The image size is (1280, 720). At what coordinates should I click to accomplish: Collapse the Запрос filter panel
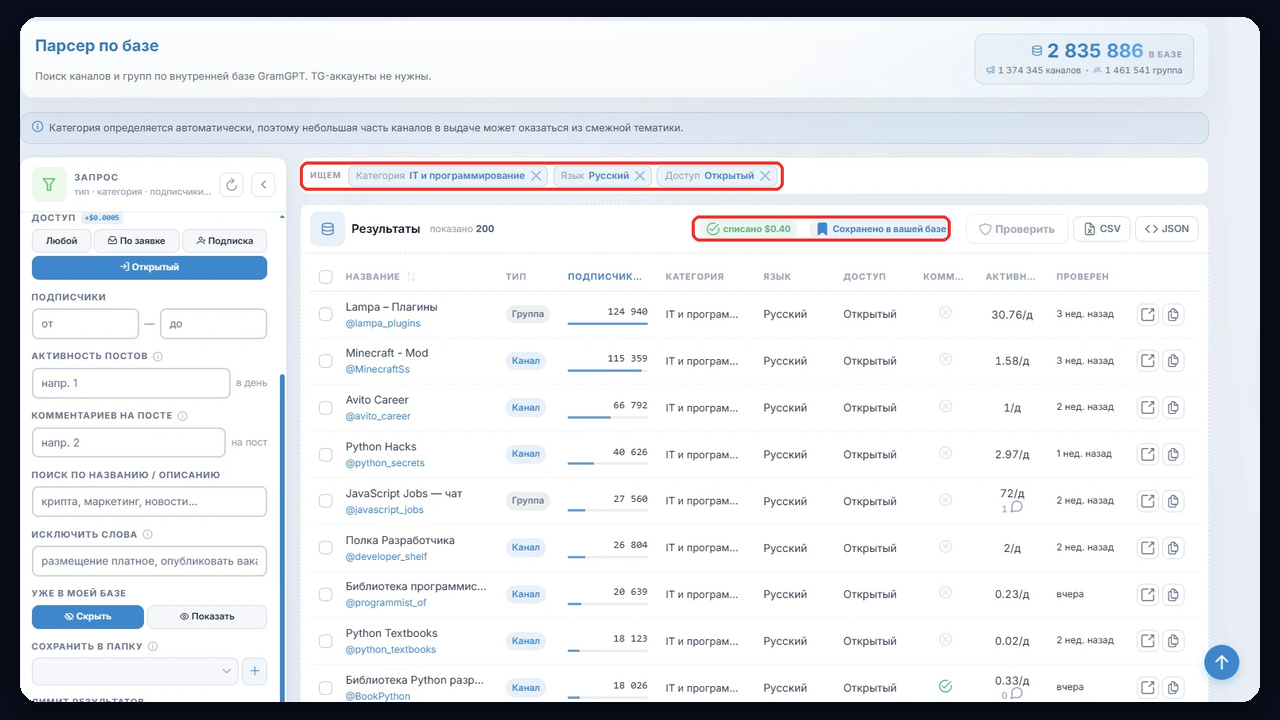click(x=262, y=184)
